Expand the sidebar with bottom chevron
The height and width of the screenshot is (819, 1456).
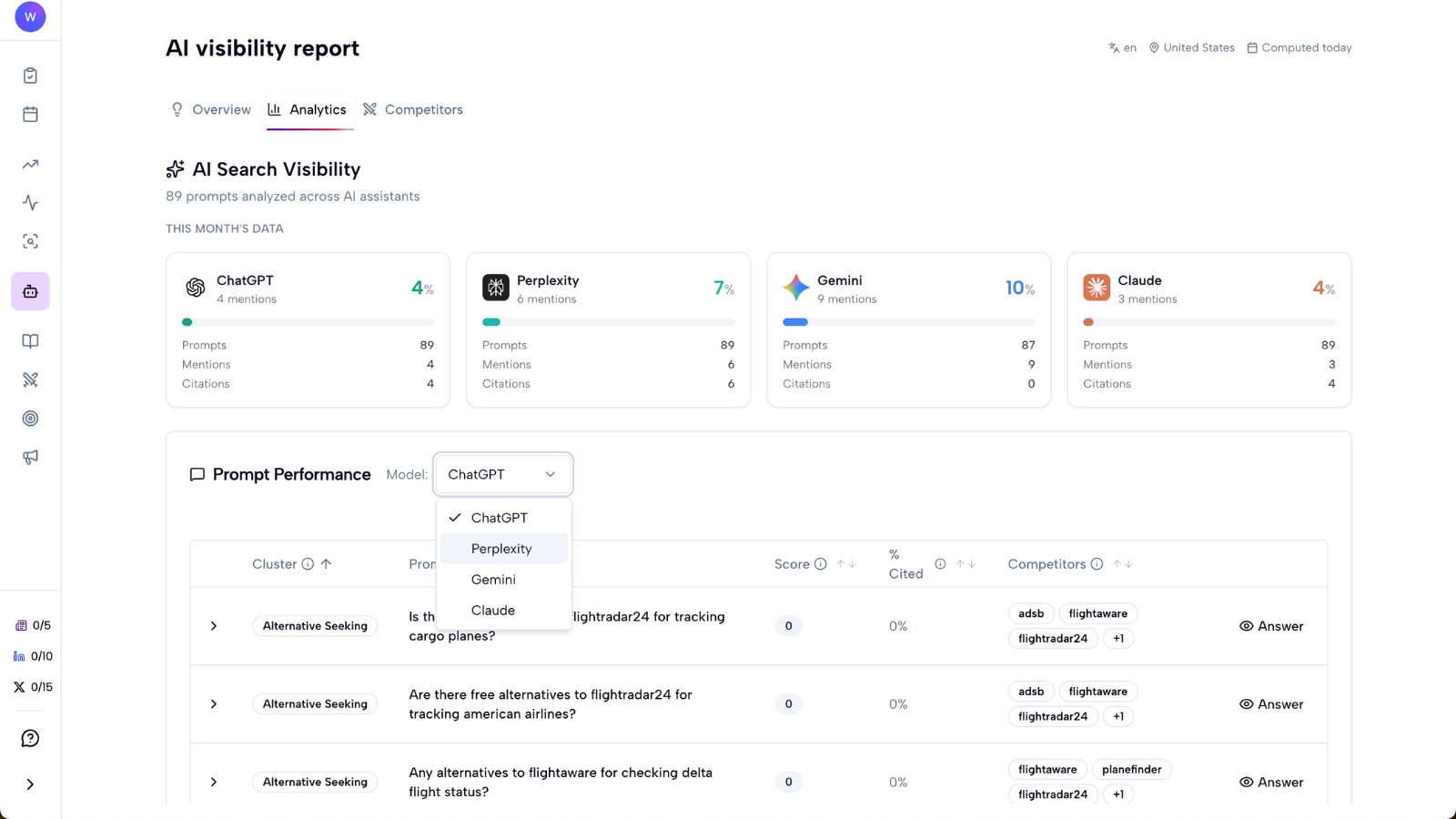pos(30,784)
